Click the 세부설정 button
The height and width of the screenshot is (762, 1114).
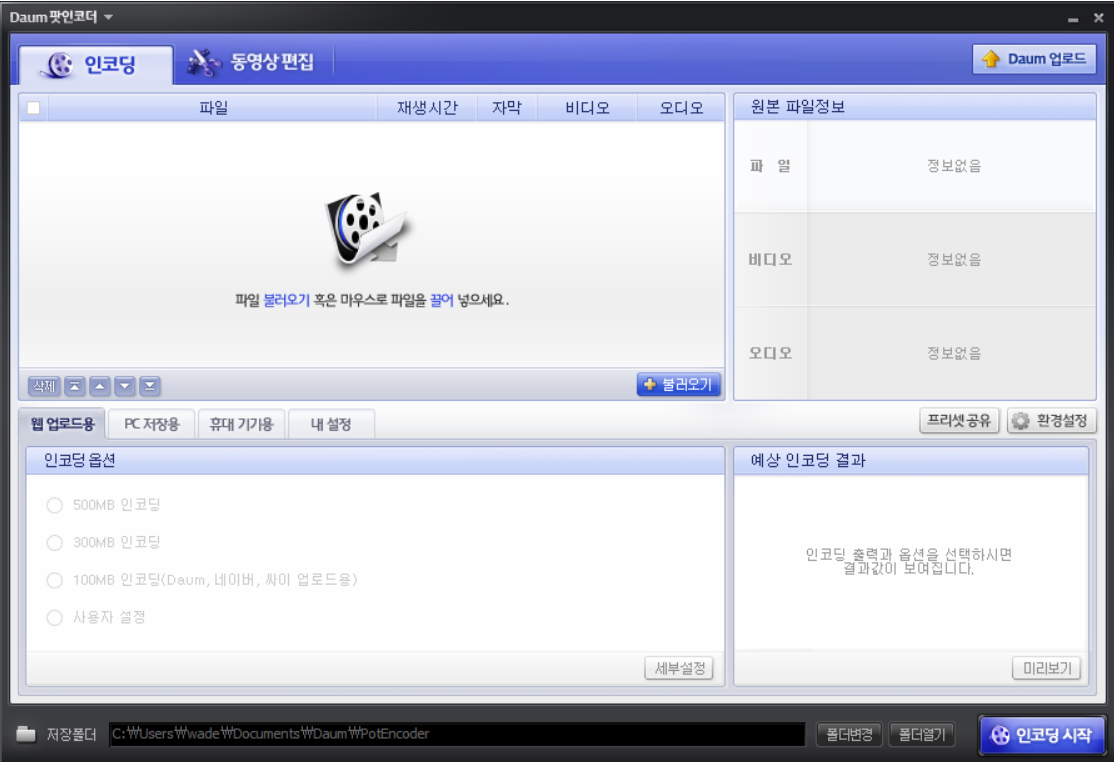pyautogui.click(x=679, y=668)
